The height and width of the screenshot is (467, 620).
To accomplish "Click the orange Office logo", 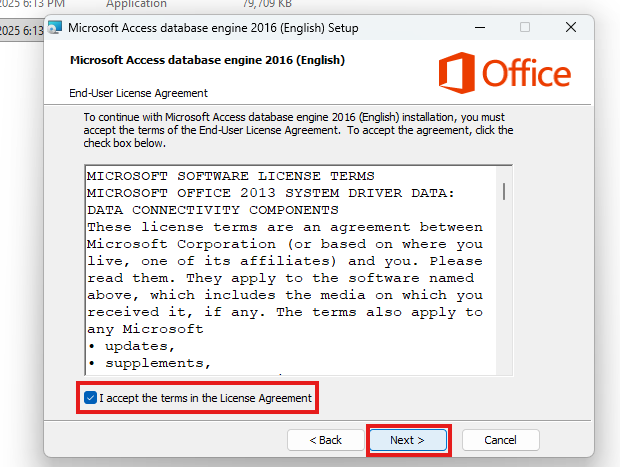I will [x=505, y=74].
